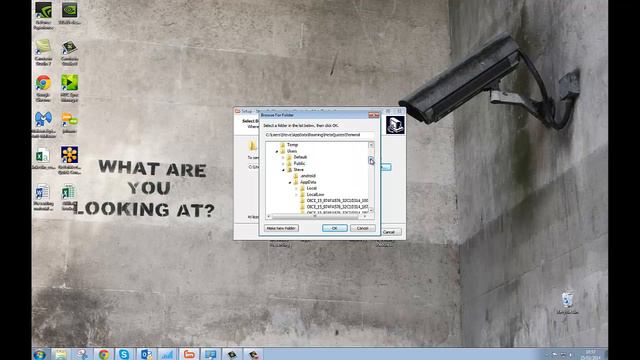Open the blue icon with orange dots shortcut
The width and height of the screenshot is (640, 360).
click(69, 160)
